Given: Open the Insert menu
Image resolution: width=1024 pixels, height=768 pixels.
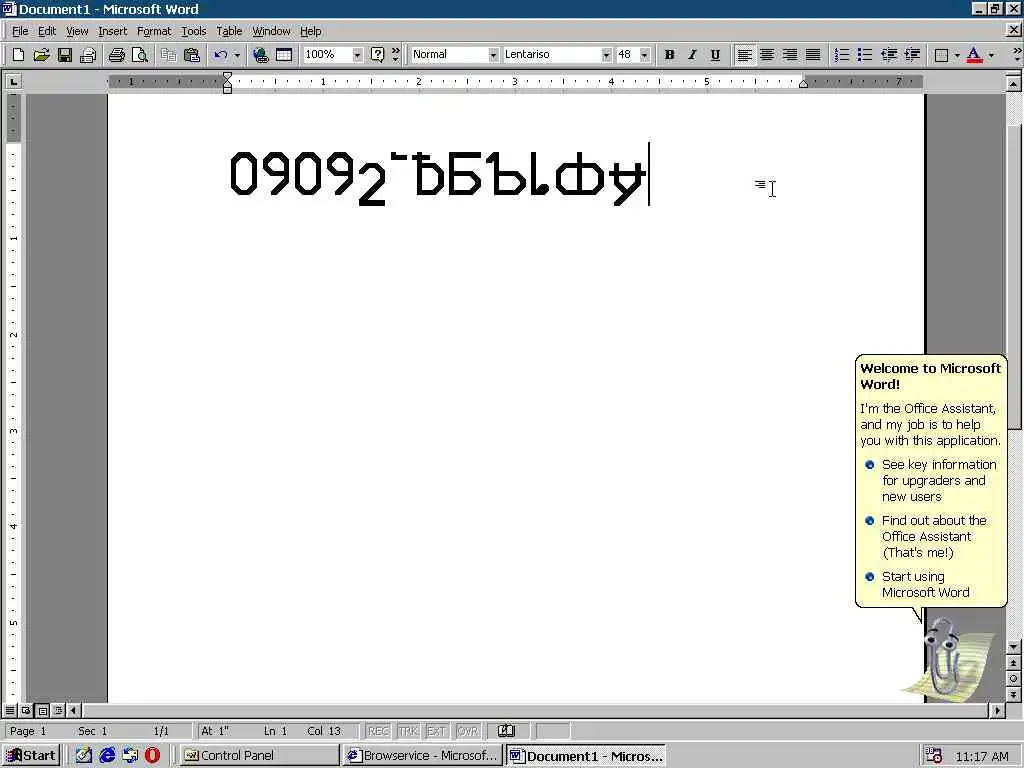Looking at the screenshot, I should tap(112, 31).
